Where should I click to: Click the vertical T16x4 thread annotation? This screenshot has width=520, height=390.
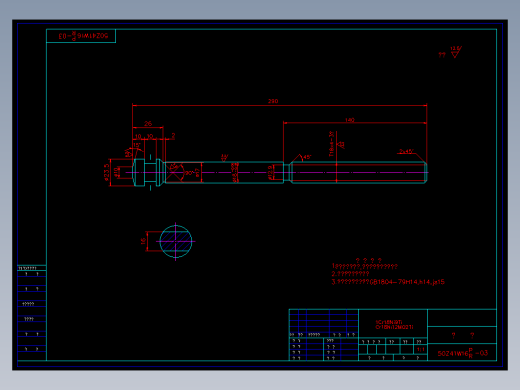[x=331, y=144]
